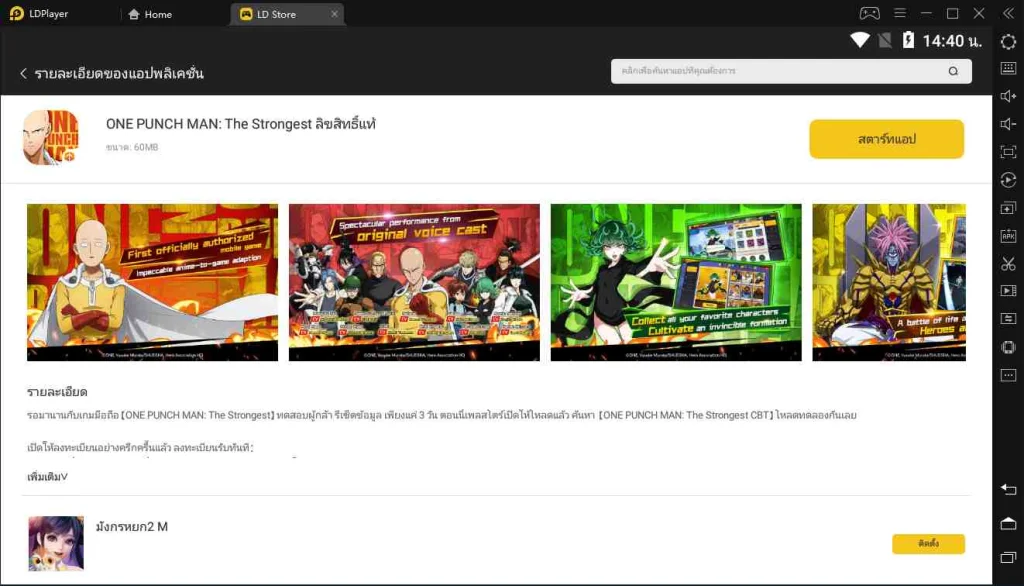Click the มังกรหยก2 M app icon
Viewport: 1024px width, 586px height.
click(x=56, y=544)
